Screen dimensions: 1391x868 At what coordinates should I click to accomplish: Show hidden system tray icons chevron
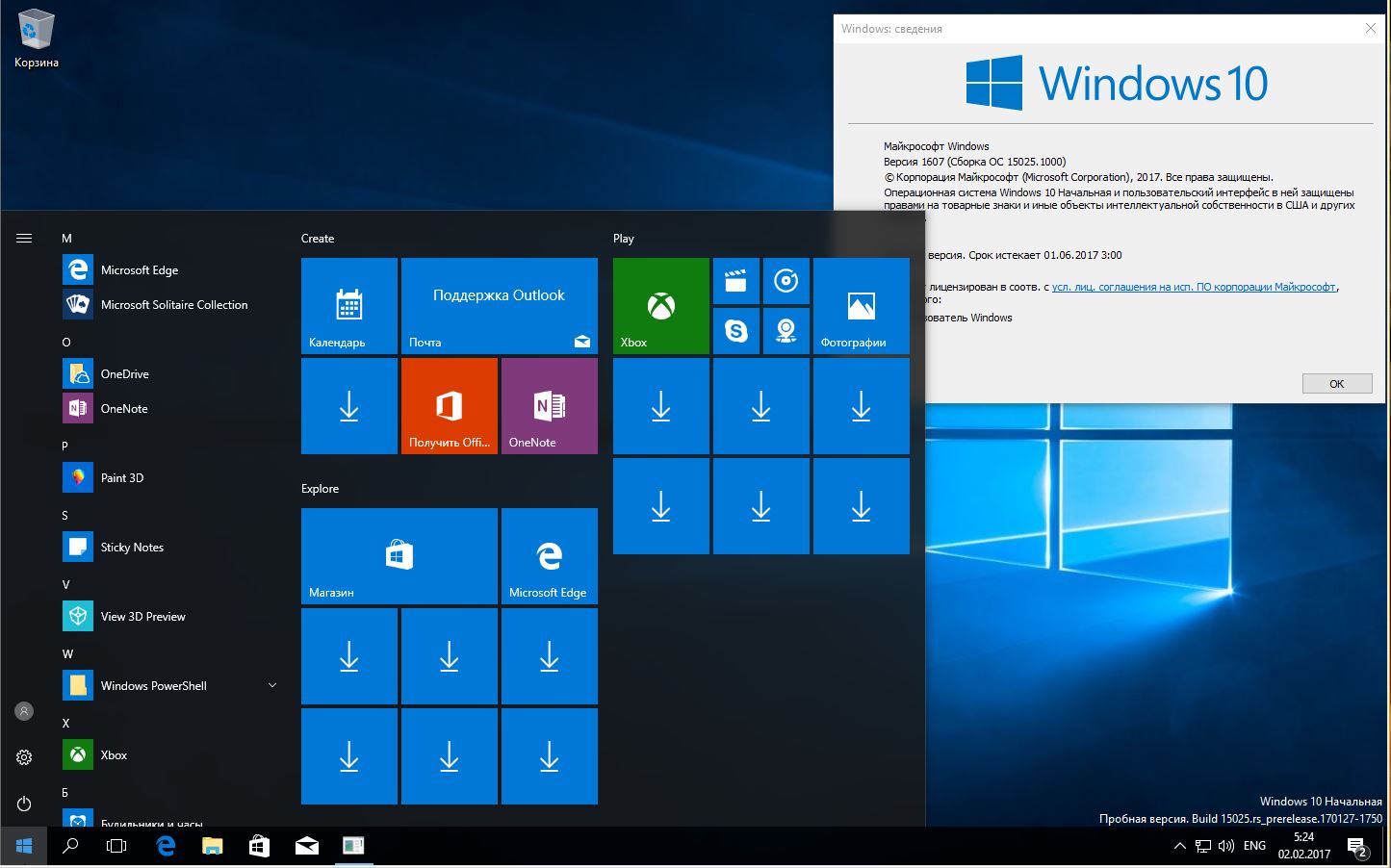[x=1180, y=846]
